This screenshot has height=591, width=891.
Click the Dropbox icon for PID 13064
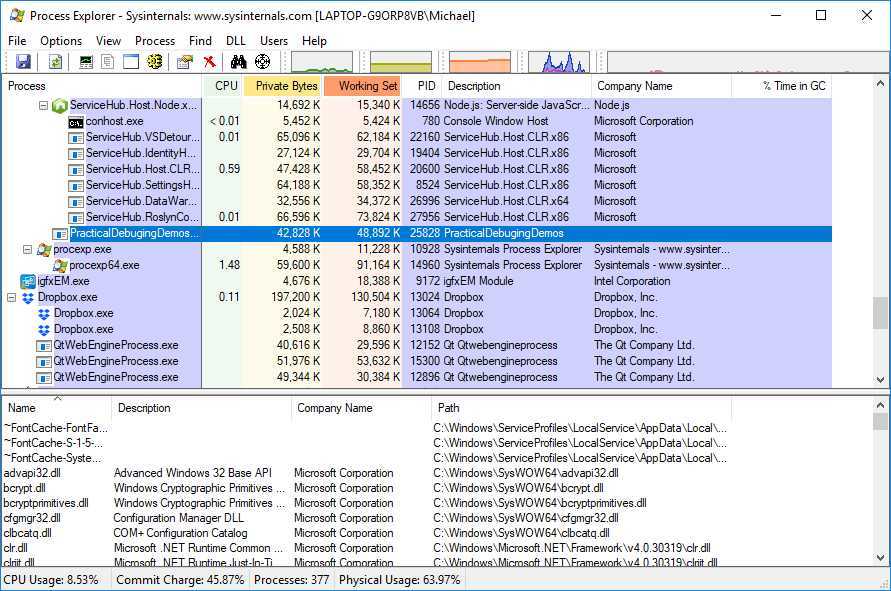coord(44,313)
